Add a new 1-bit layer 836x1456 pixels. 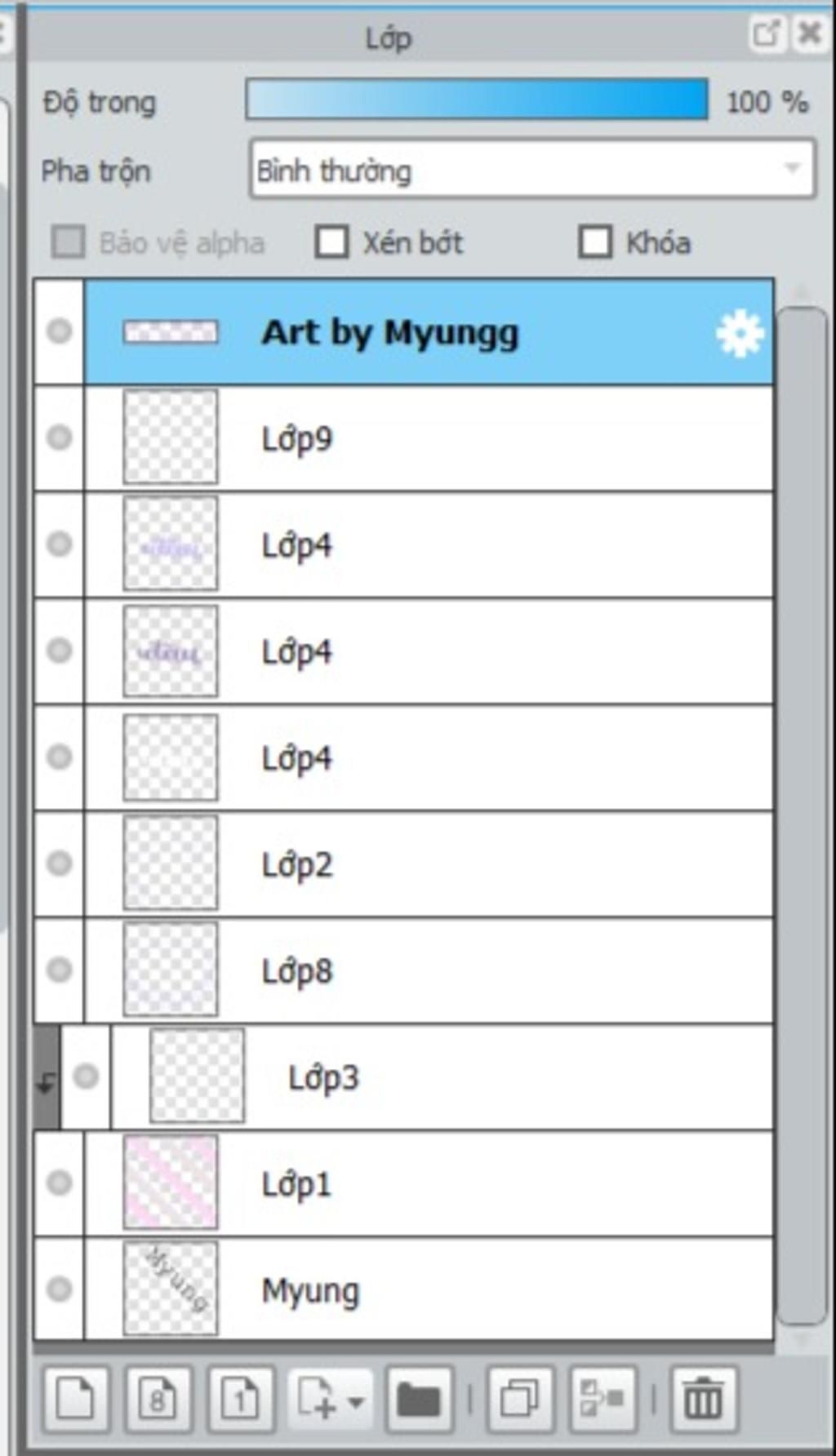[x=241, y=1399]
